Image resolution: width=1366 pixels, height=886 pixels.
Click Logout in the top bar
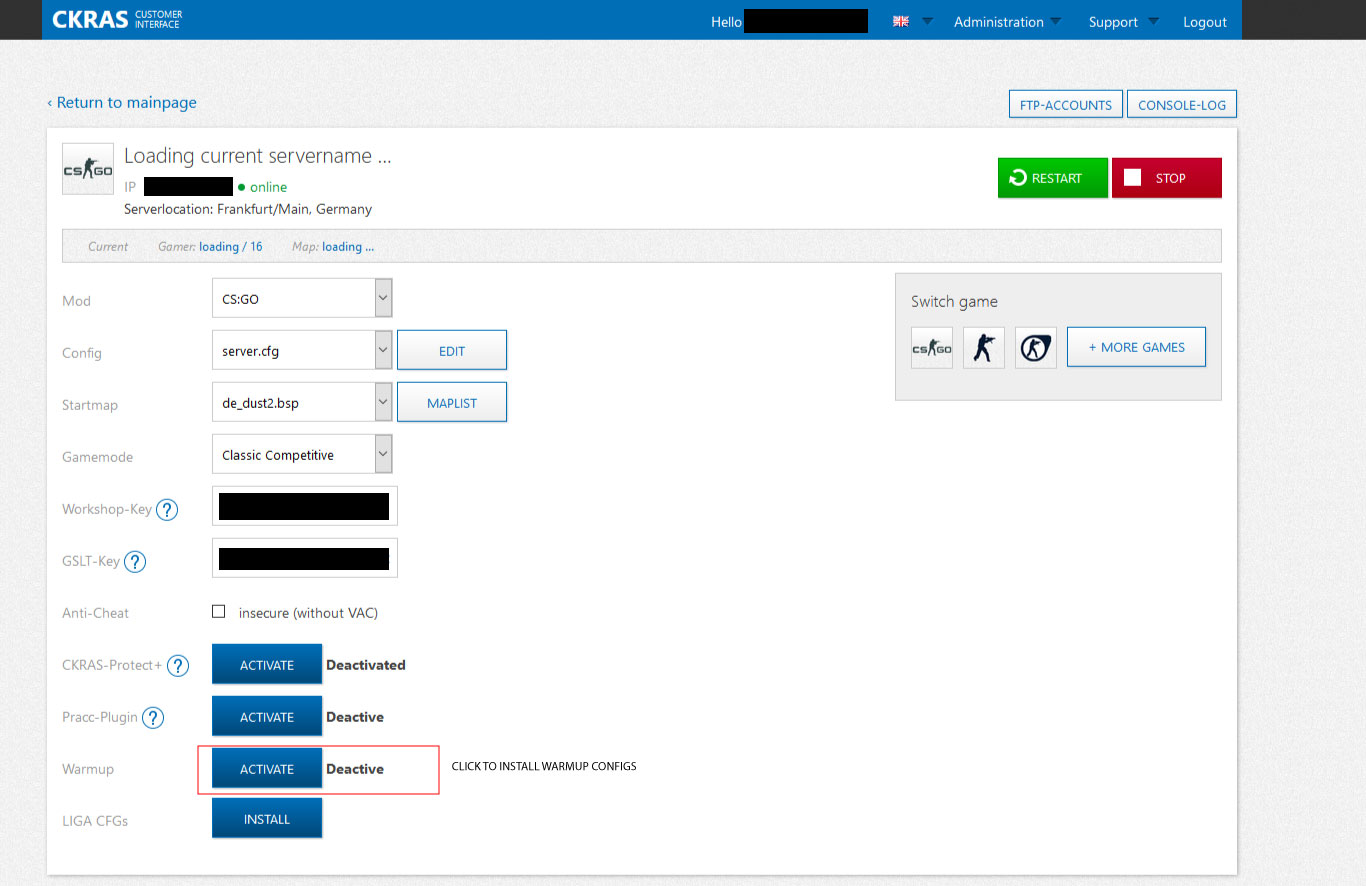(1205, 22)
